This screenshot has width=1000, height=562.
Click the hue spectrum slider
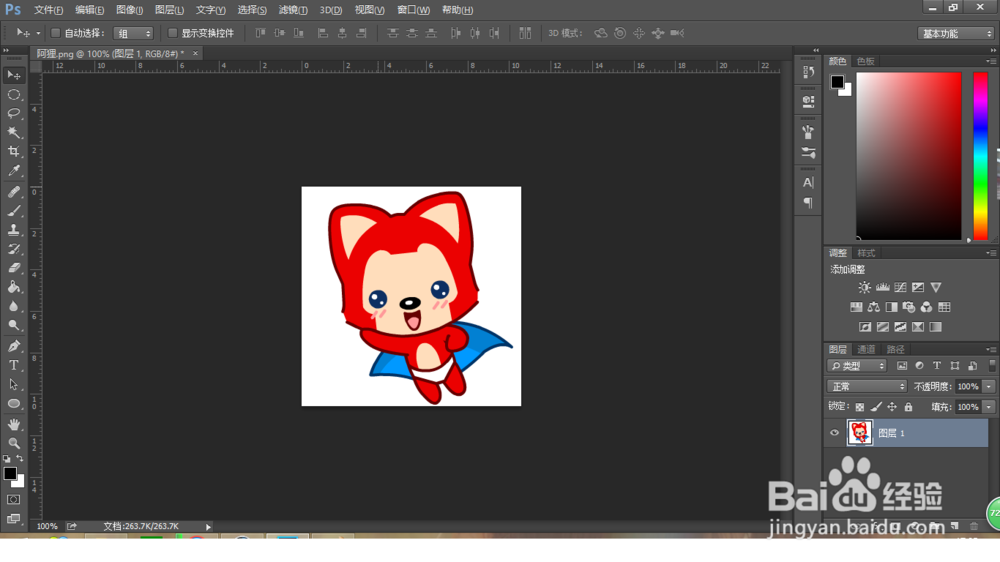pos(980,156)
